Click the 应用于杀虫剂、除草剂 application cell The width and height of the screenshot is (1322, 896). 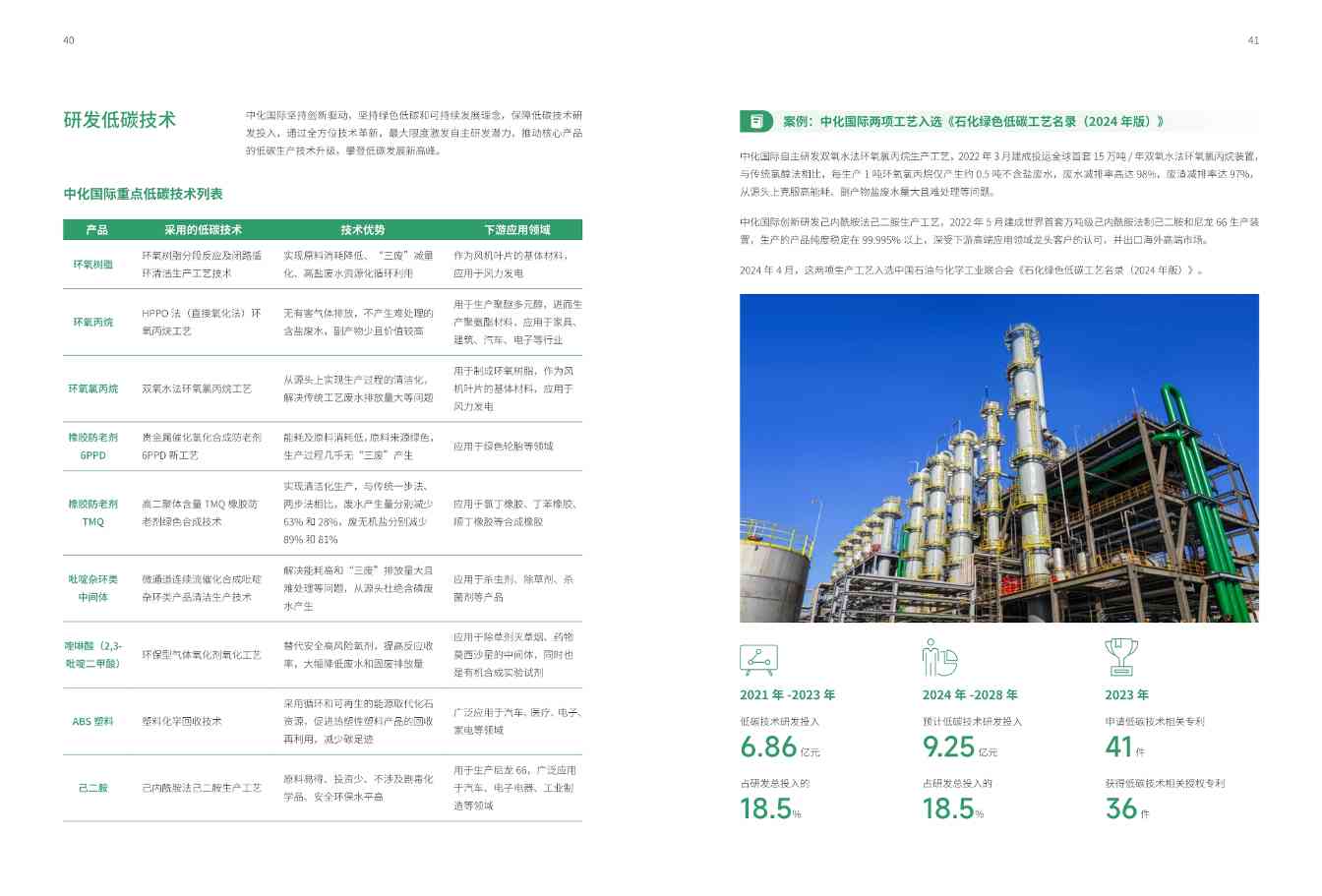514,588
